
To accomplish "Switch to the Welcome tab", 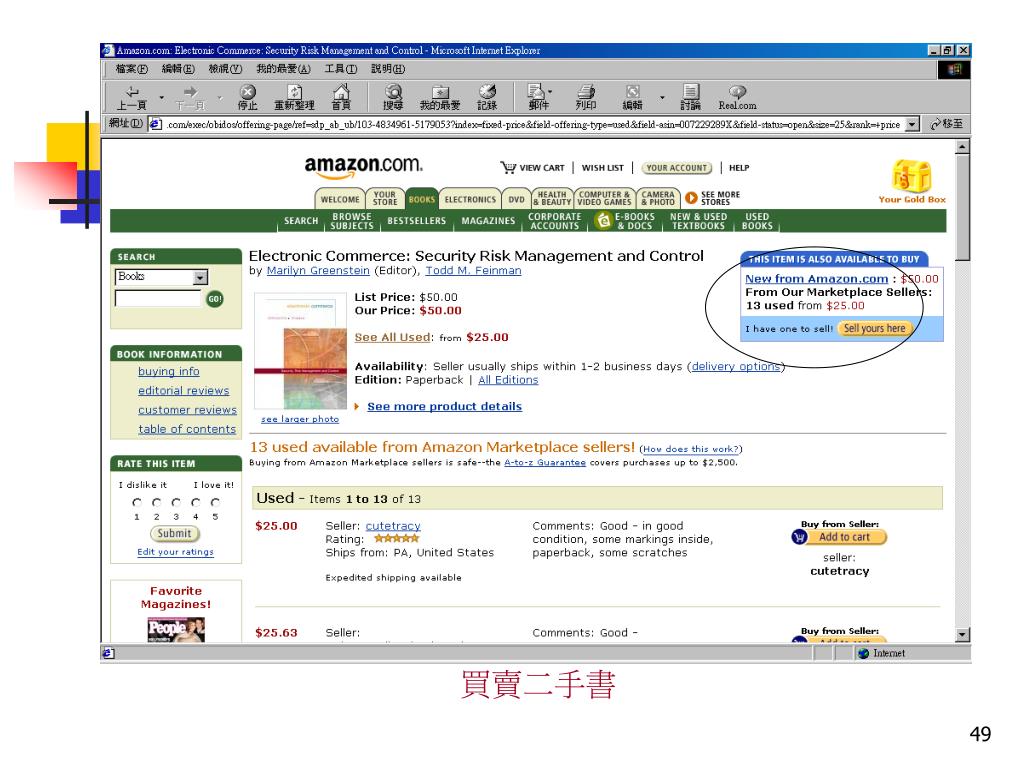I will [x=340, y=199].
